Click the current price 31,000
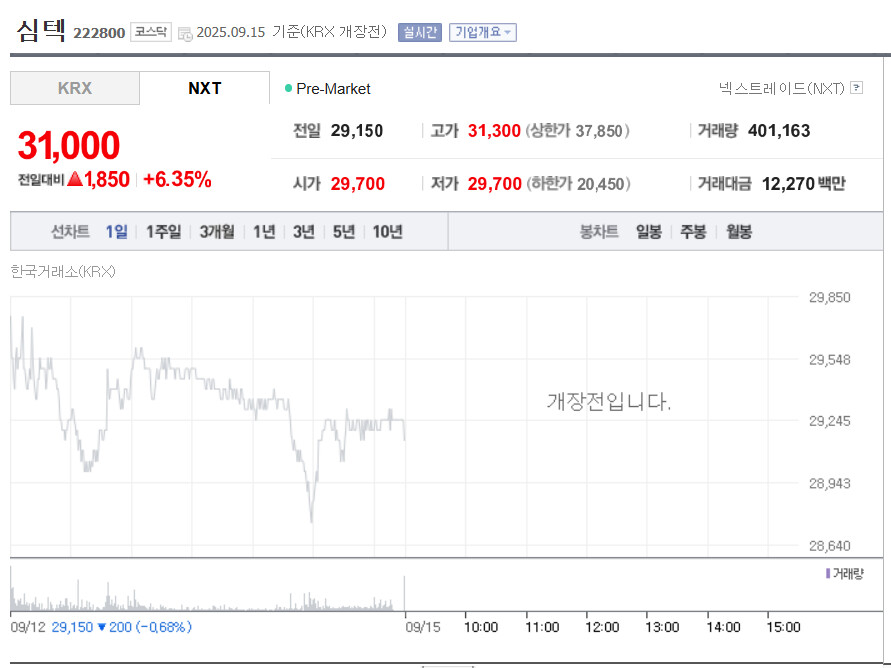891x668 pixels. (69, 145)
